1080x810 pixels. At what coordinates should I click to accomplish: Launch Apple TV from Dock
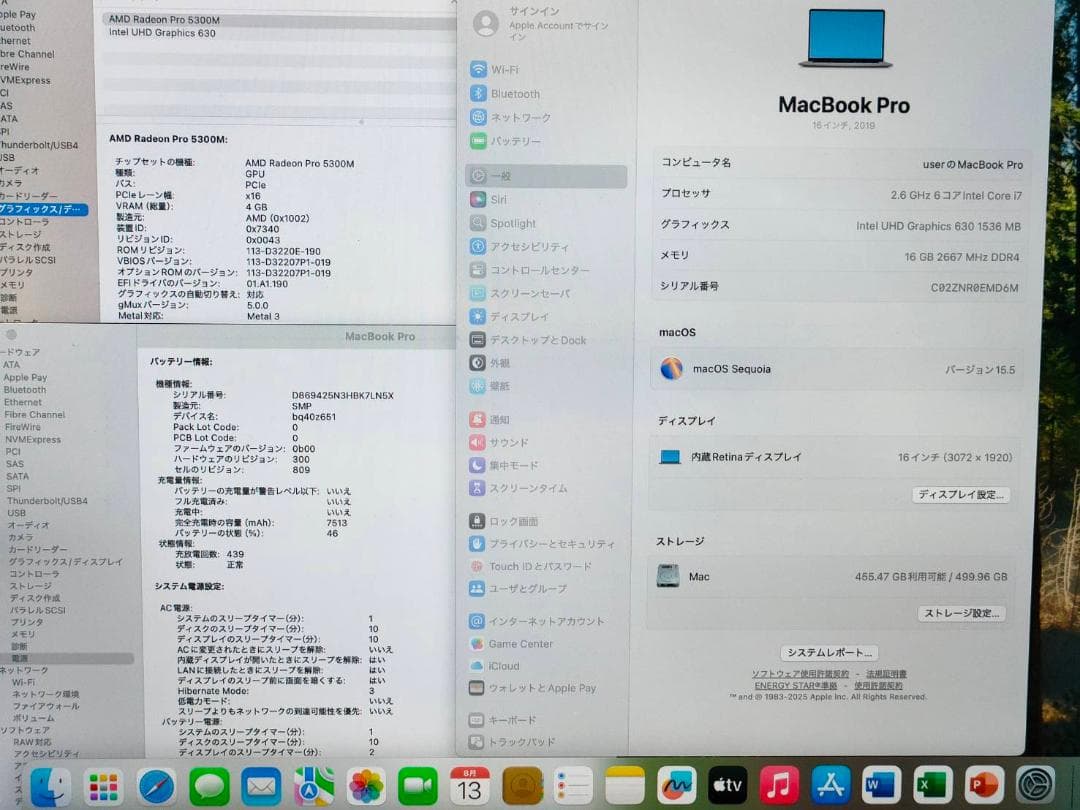(x=727, y=786)
